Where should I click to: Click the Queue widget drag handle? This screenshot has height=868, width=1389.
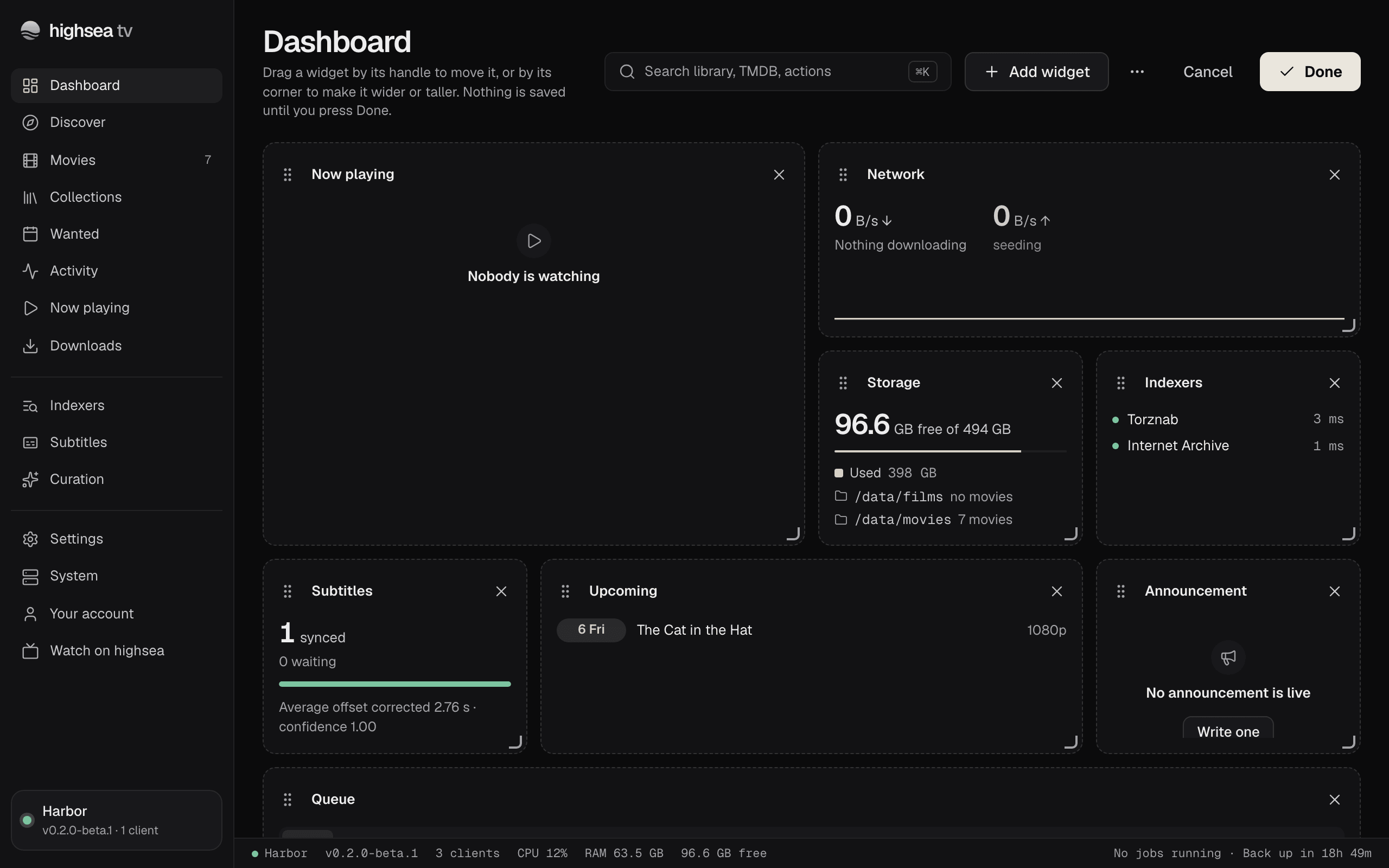coord(288,800)
